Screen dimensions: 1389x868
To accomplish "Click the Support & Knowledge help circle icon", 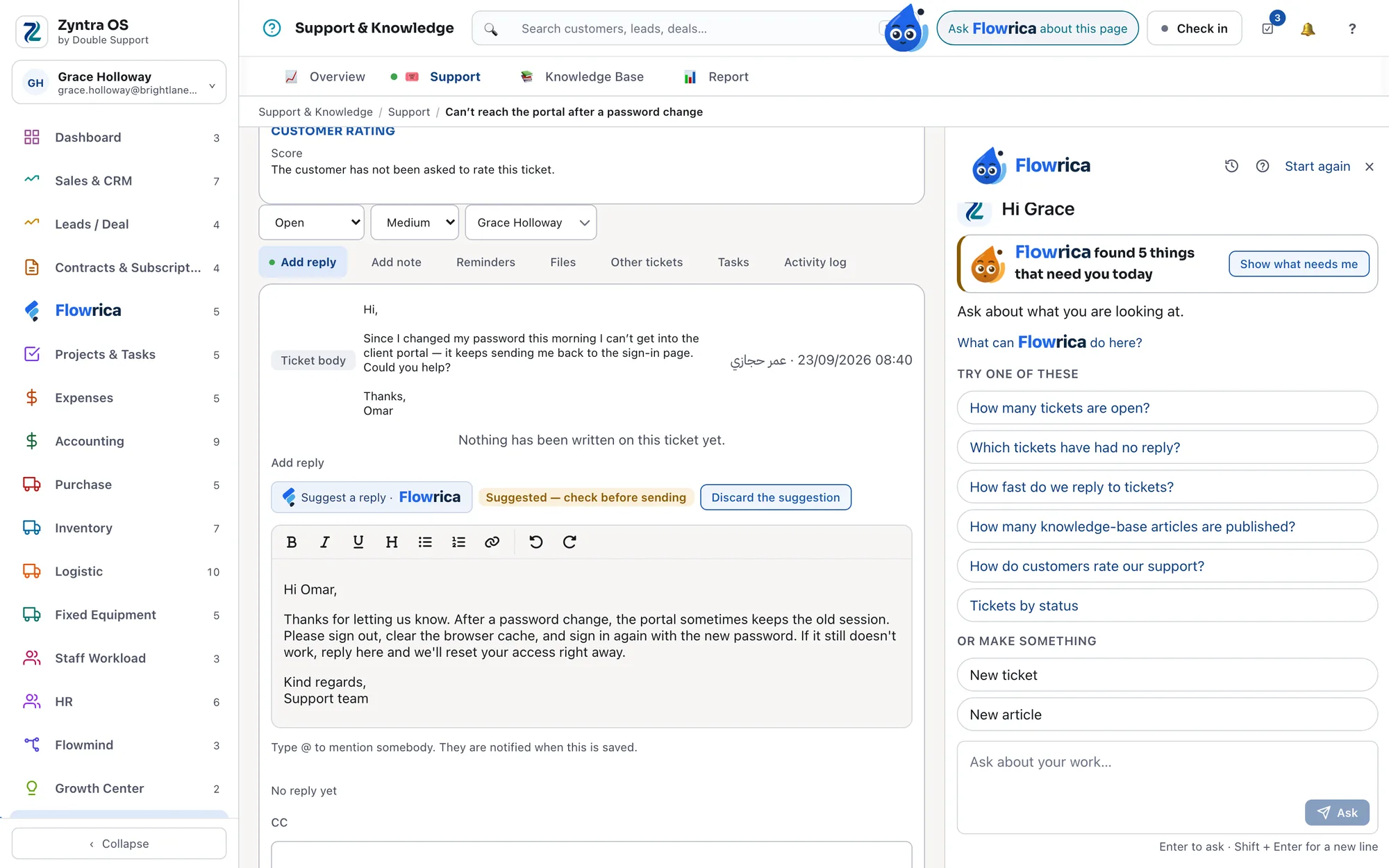I will point(272,28).
